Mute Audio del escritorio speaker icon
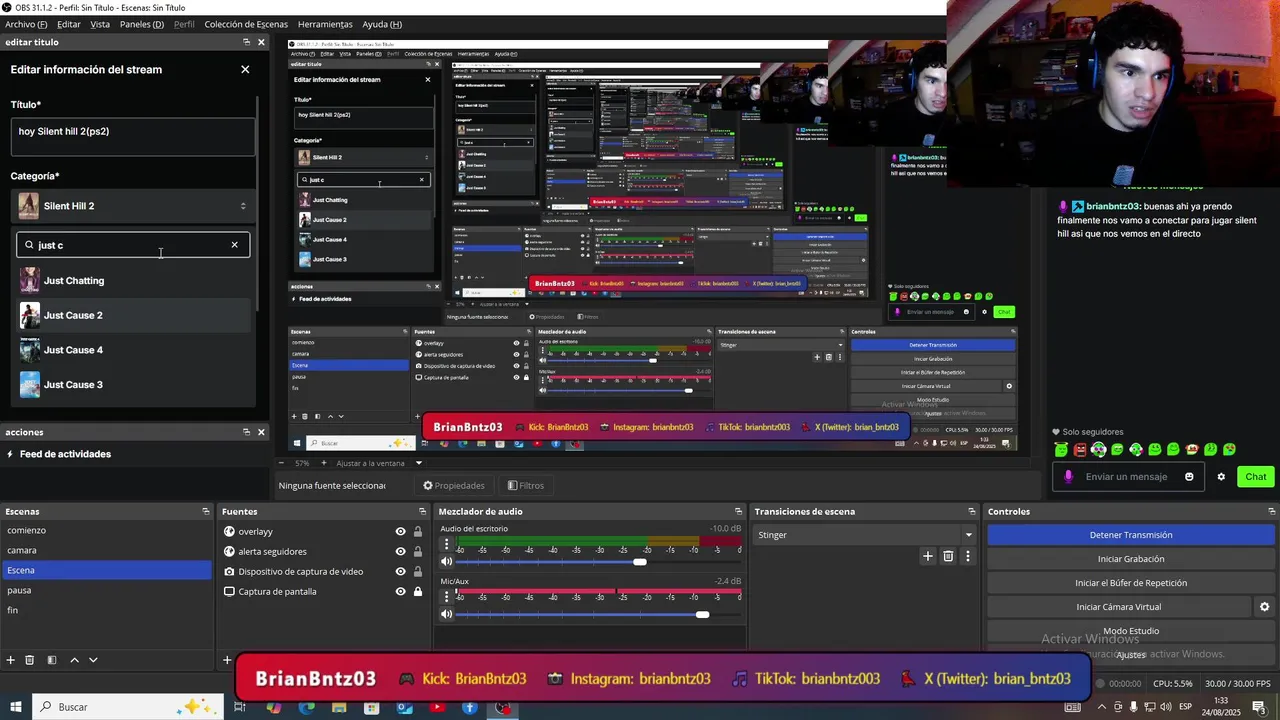This screenshot has height=720, width=1280. (x=447, y=562)
